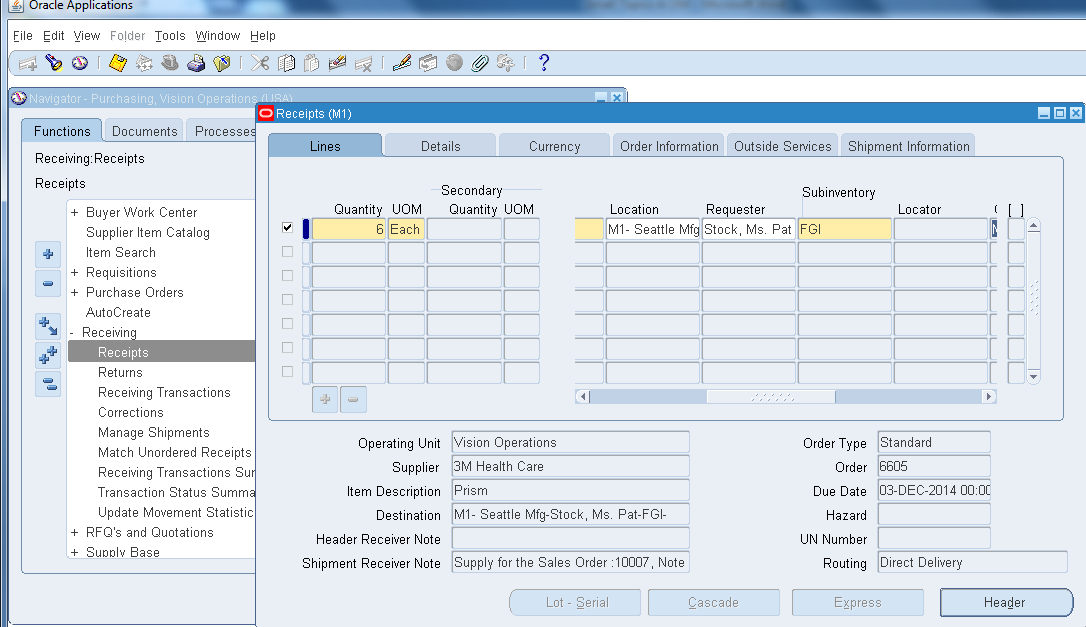Screen dimensions: 1086x627
Task: Click Navigator expand all children button
Action: coord(48,326)
